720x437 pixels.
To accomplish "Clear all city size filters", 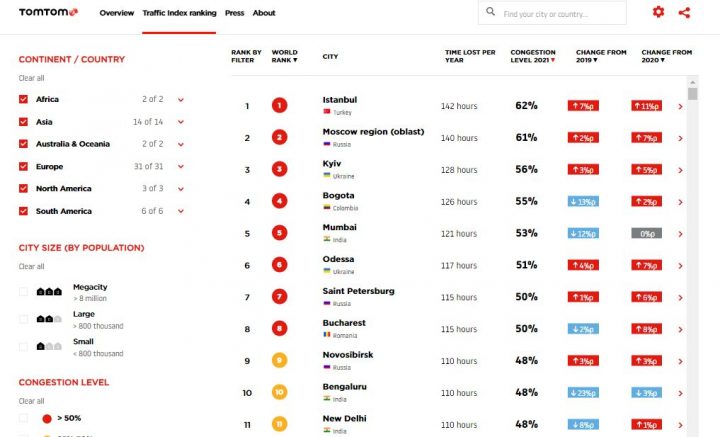I will pos(31,266).
